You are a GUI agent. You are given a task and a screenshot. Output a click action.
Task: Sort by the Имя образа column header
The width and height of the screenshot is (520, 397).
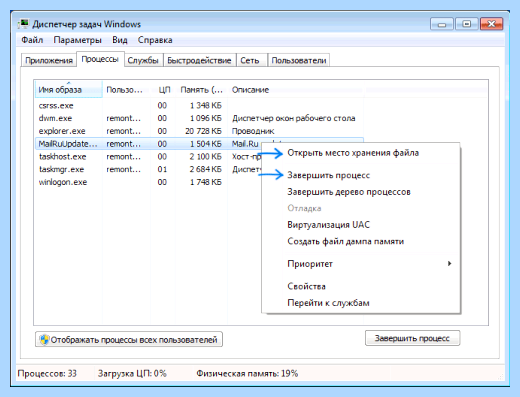pyautogui.click(x=69, y=90)
